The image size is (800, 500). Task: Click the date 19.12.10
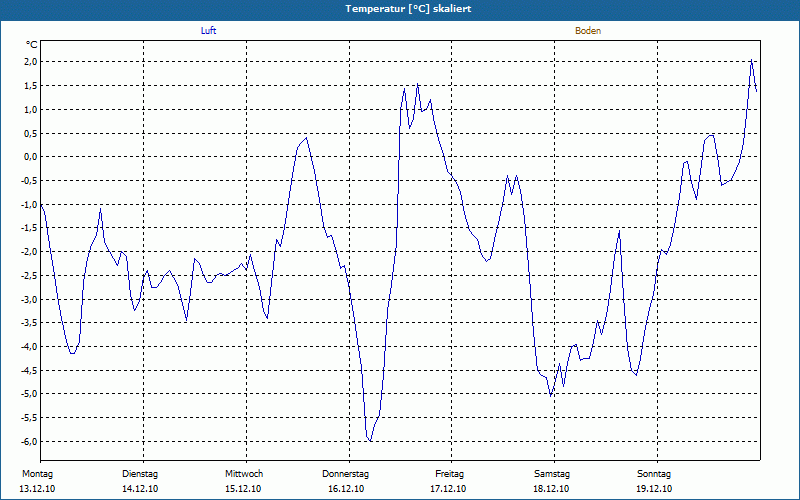tap(654, 489)
